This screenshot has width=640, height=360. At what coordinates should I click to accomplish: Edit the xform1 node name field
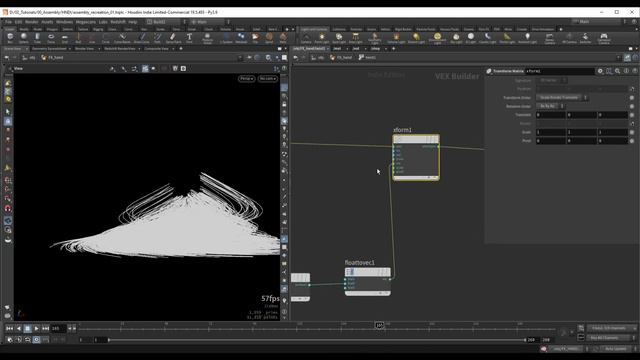[559, 71]
